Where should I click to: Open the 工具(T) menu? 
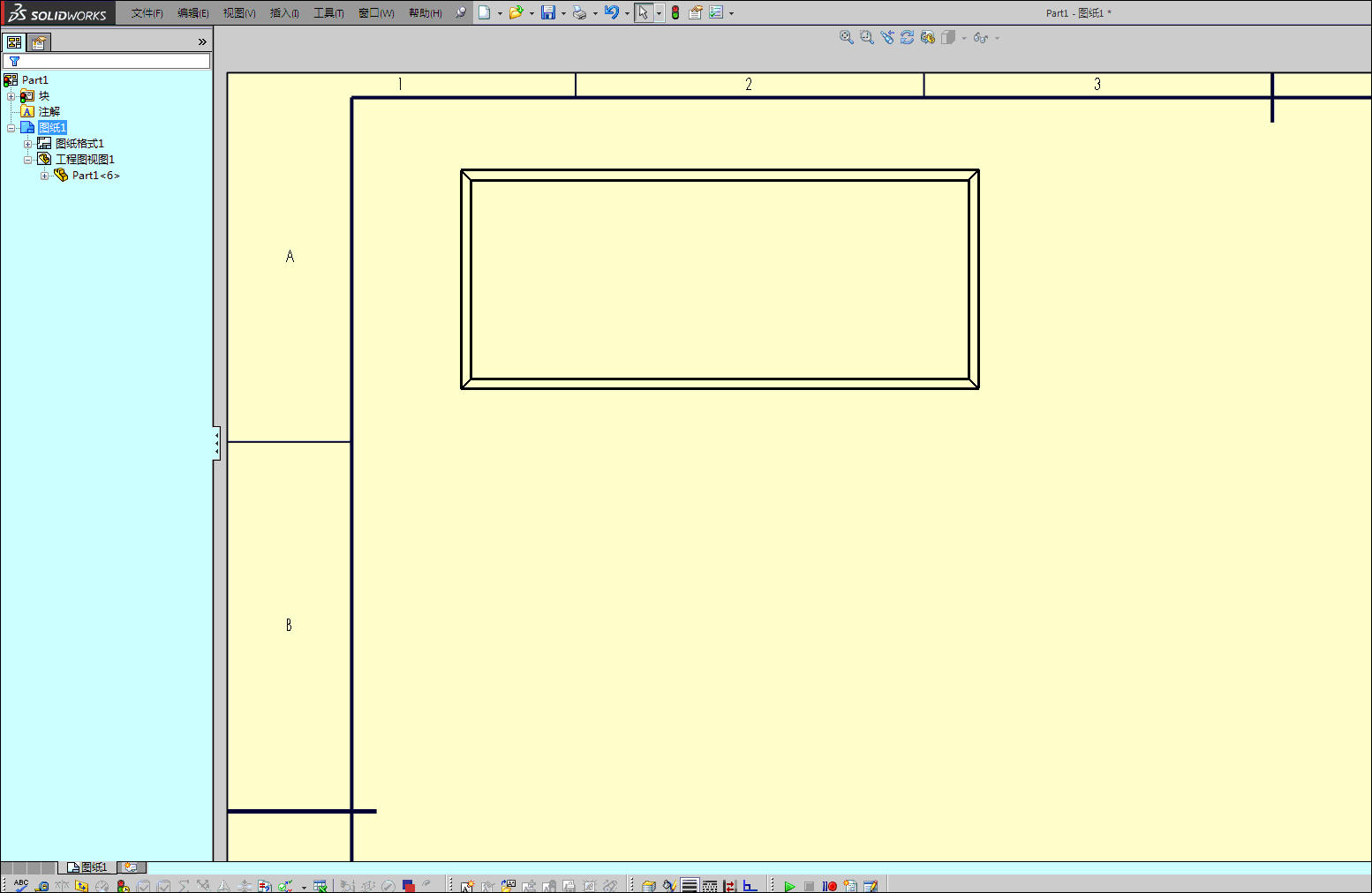coord(328,13)
